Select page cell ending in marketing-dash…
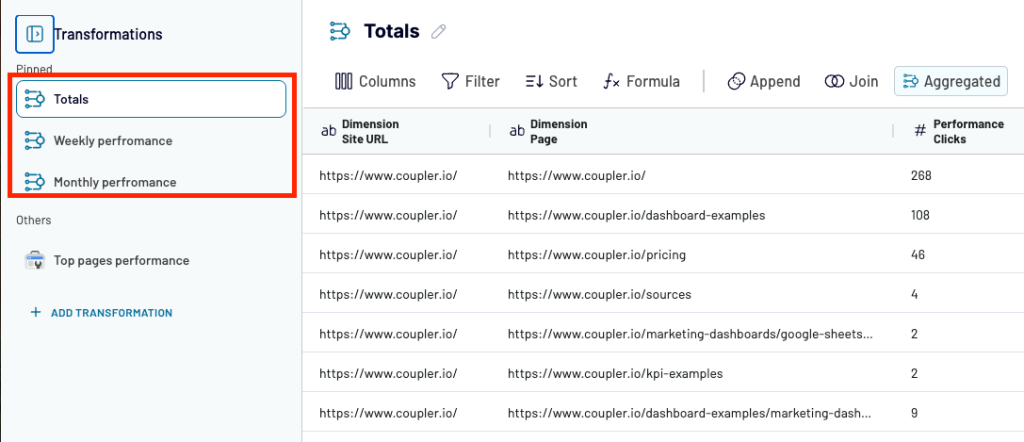The image size is (1024, 442). coord(690,413)
